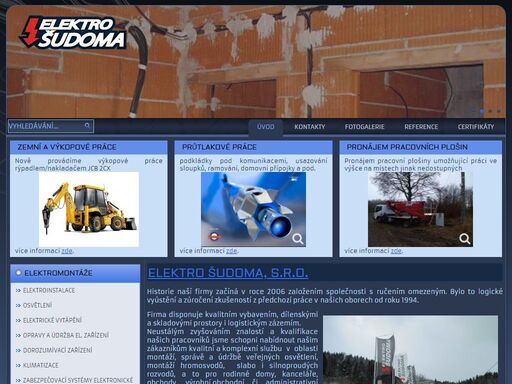Click zde link under zemní práce

click(x=67, y=251)
